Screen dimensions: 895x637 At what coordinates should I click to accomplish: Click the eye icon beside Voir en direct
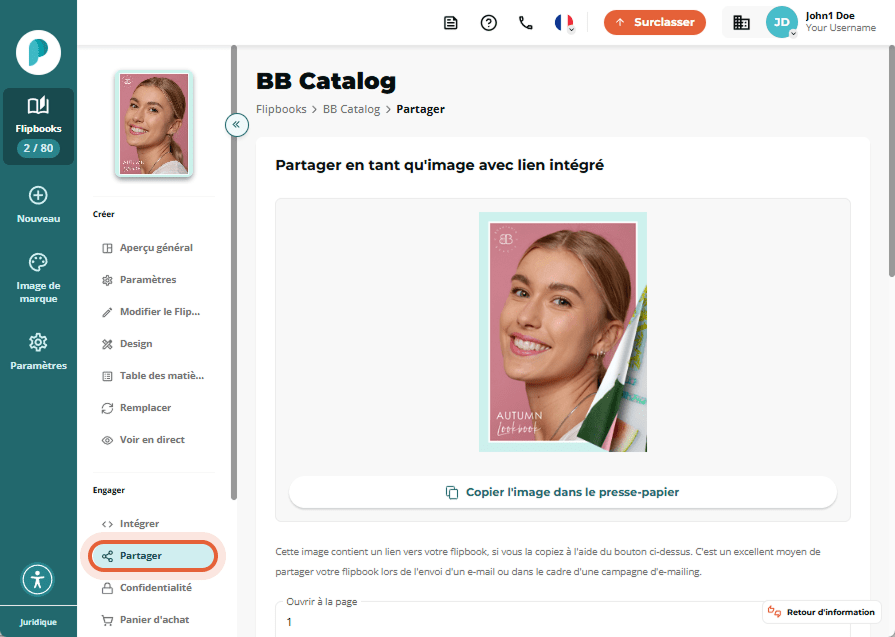coord(107,440)
